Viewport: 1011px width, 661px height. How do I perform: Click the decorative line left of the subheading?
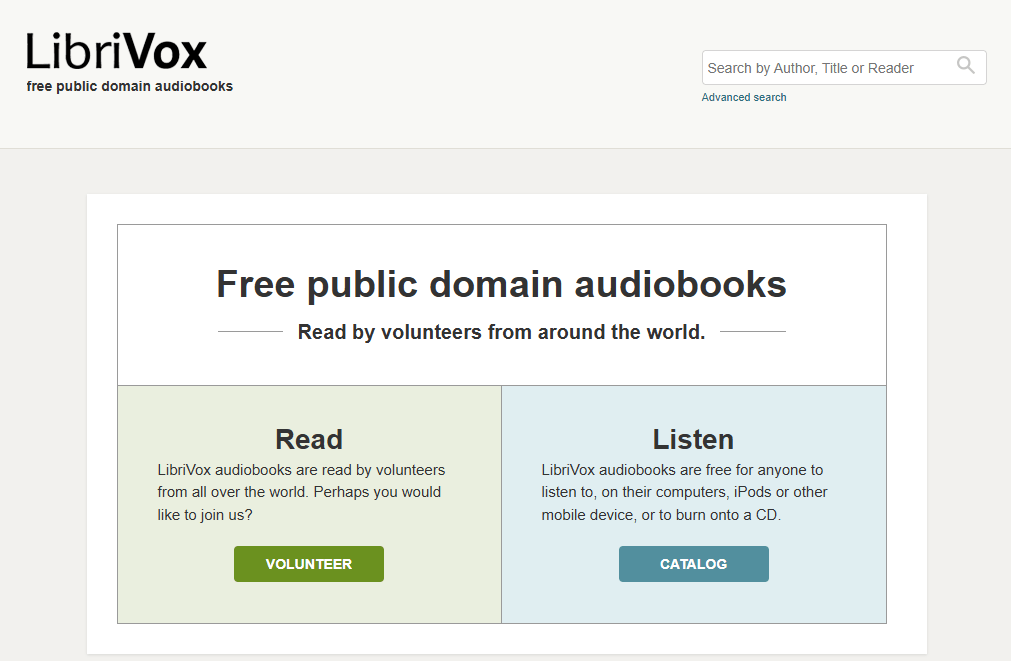(250, 332)
